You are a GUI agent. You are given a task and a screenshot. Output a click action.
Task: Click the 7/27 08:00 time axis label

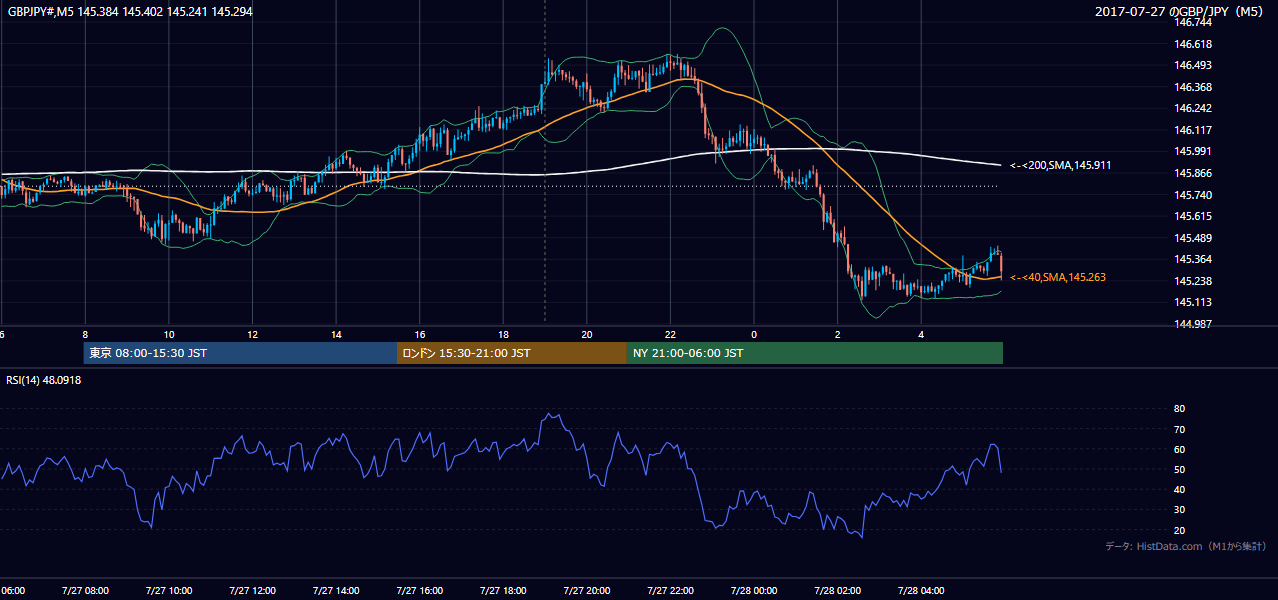(84, 590)
